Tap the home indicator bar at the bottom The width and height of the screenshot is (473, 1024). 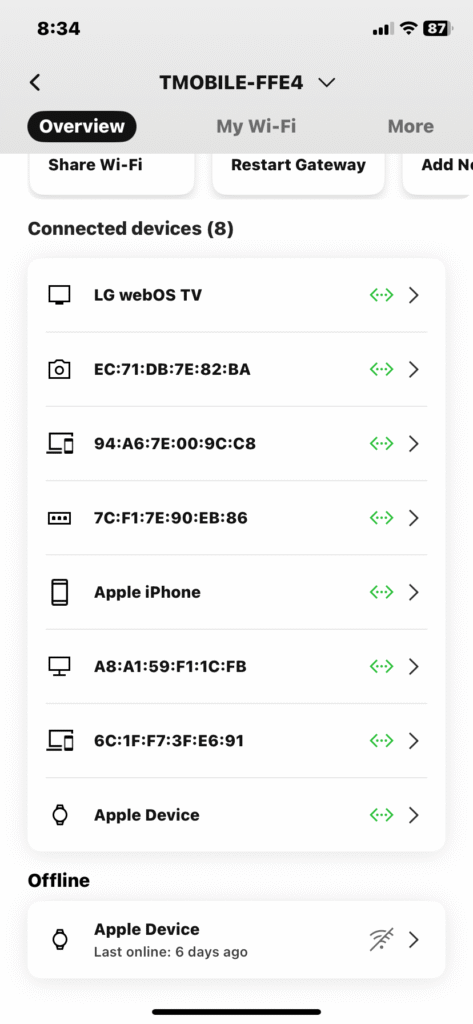click(236, 1012)
